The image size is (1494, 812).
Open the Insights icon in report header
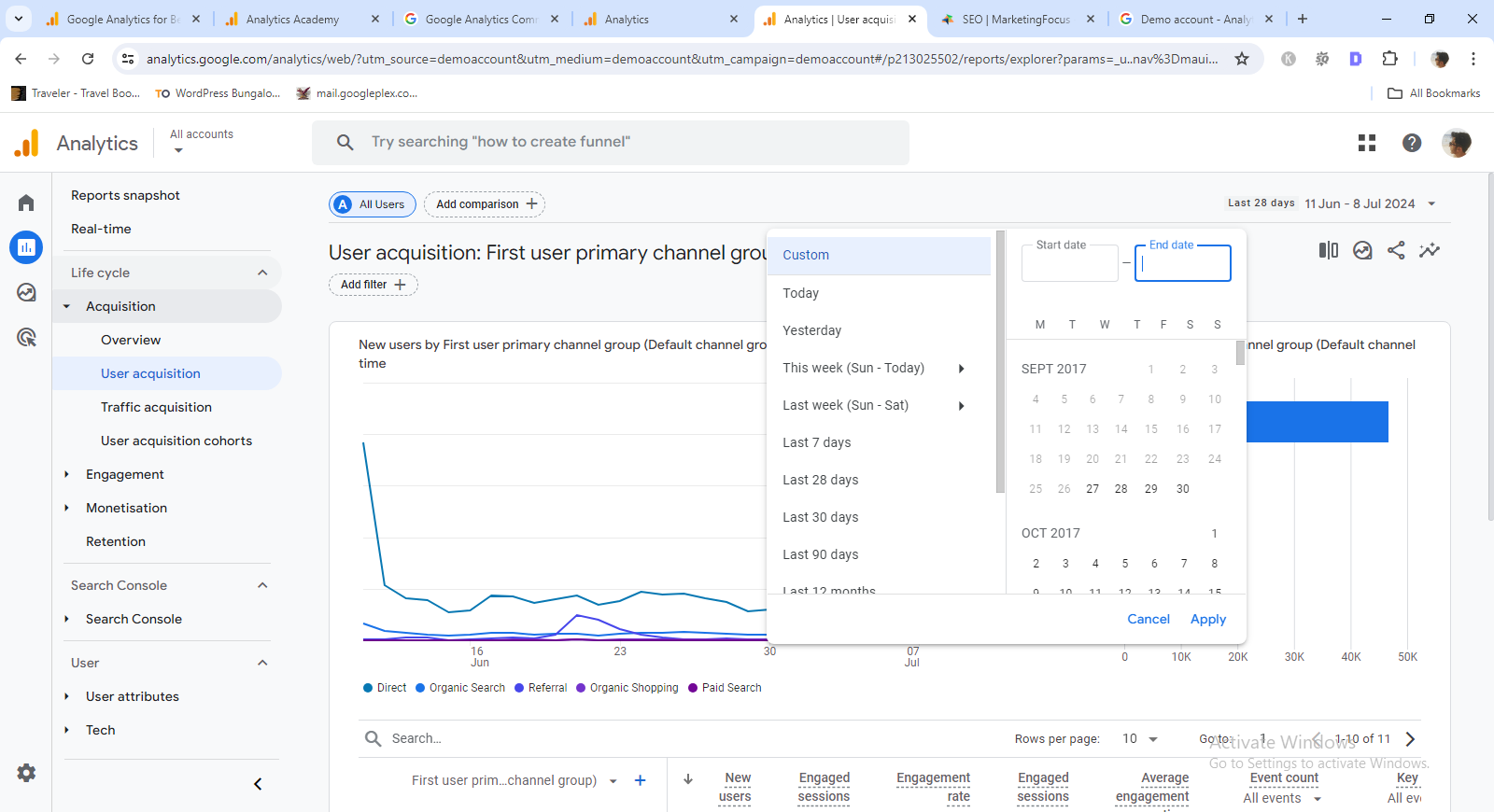[x=1362, y=250]
